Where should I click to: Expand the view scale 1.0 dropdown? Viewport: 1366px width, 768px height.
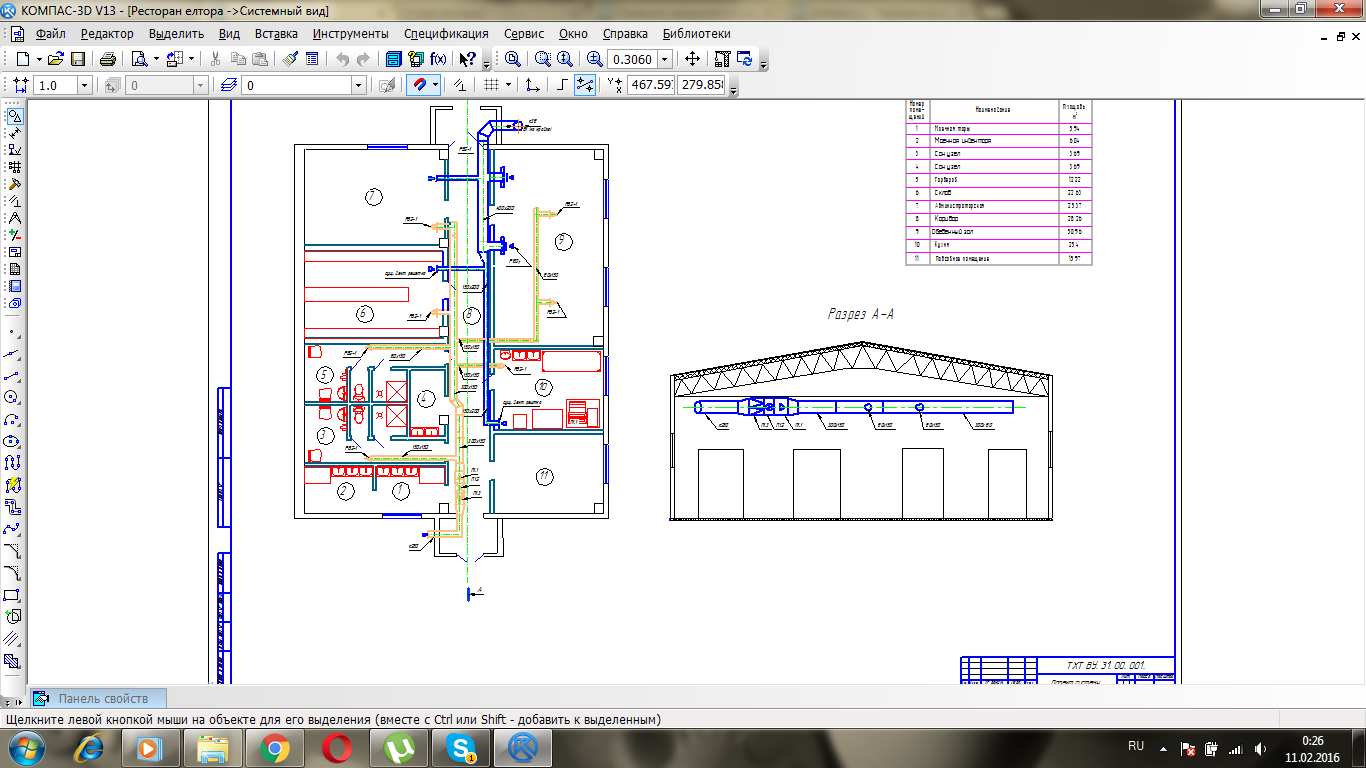tap(84, 86)
